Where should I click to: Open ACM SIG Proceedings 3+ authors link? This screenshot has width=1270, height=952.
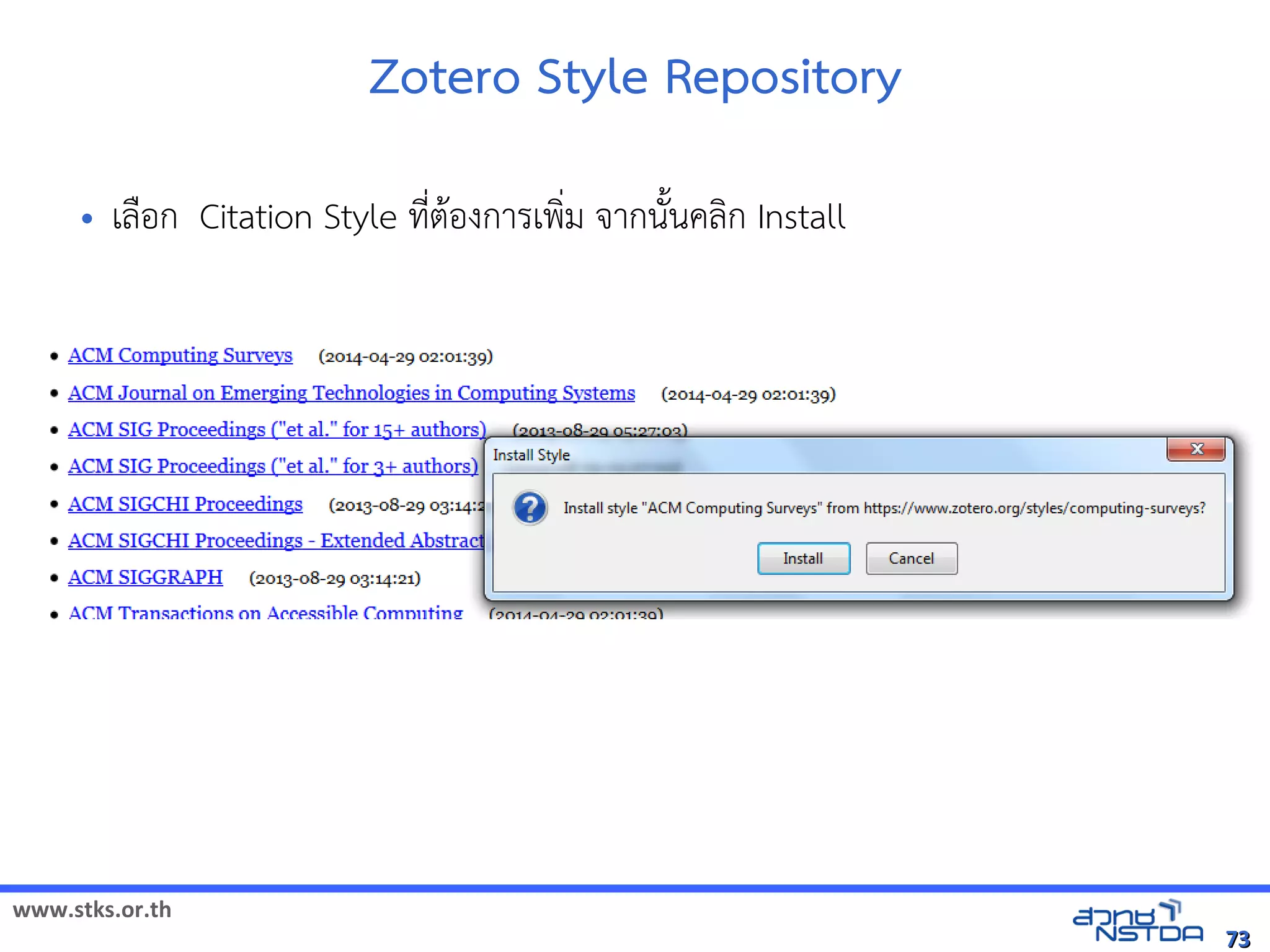pos(273,466)
